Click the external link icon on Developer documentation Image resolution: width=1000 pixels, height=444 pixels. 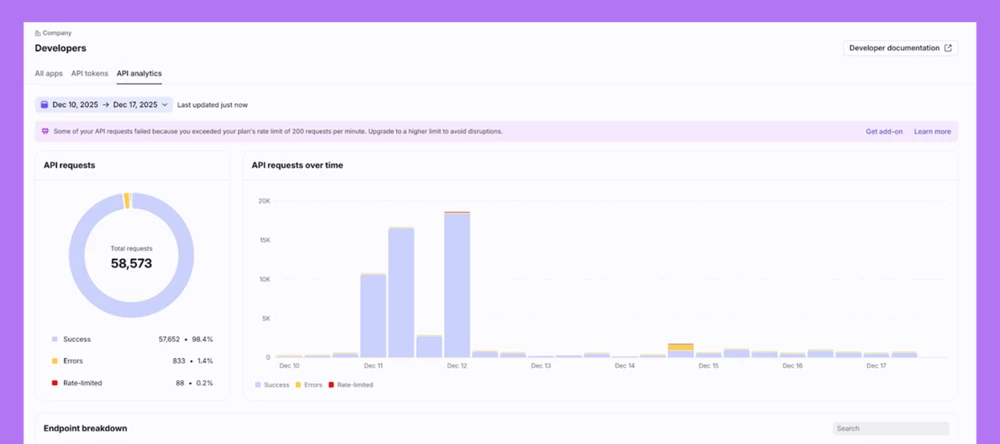(x=948, y=48)
